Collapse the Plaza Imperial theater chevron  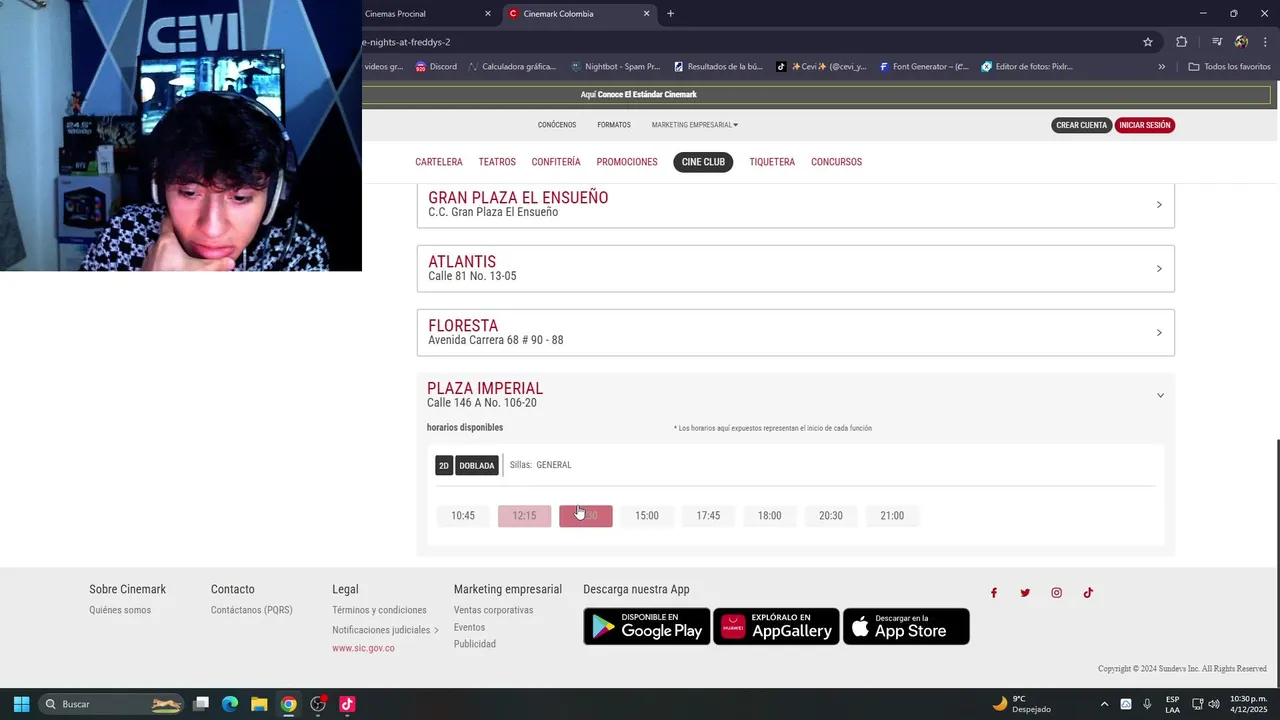click(x=1160, y=395)
